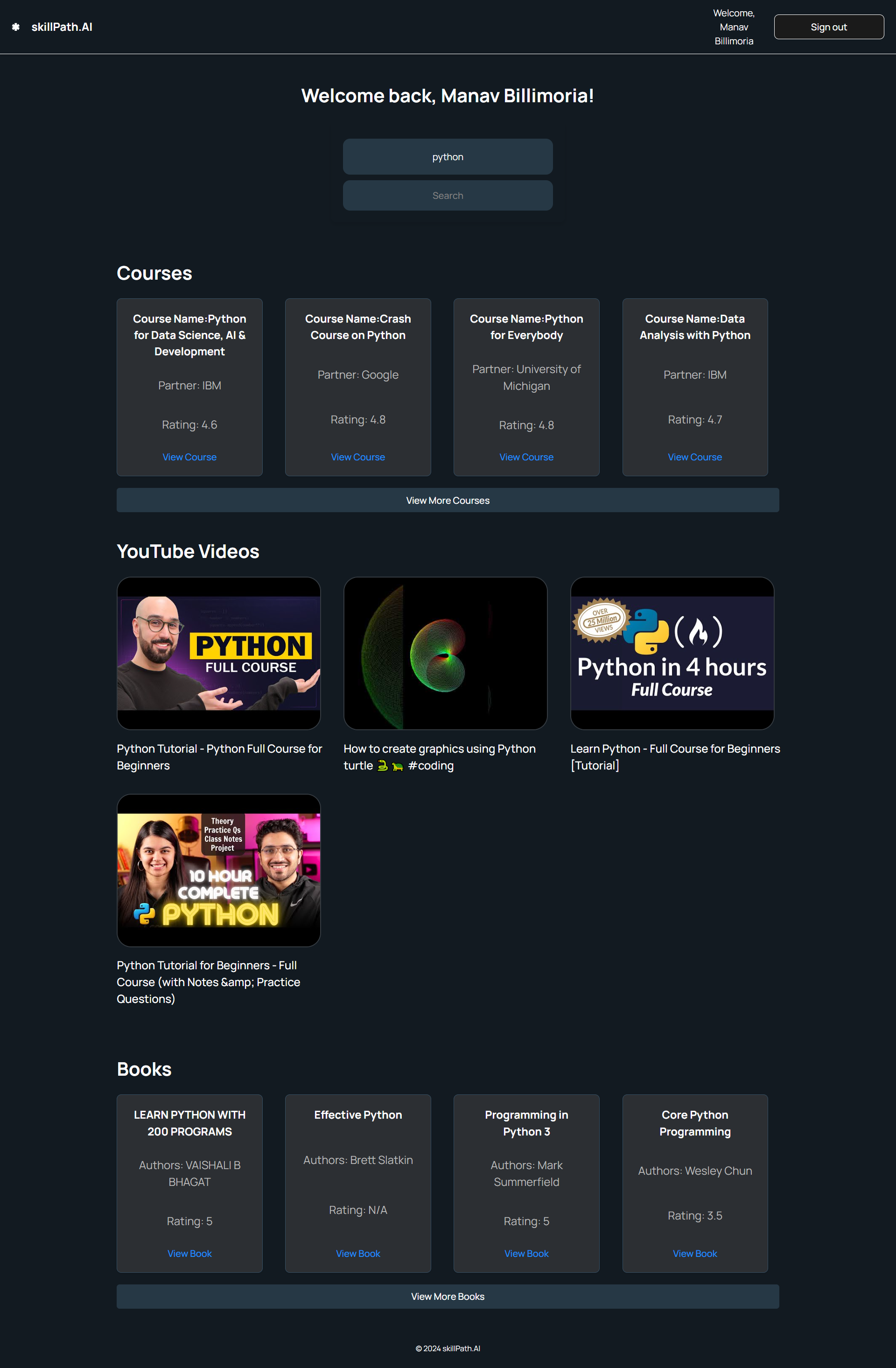Image resolution: width=896 pixels, height=1368 pixels.
Task: Click the python search input field
Action: 448,157
